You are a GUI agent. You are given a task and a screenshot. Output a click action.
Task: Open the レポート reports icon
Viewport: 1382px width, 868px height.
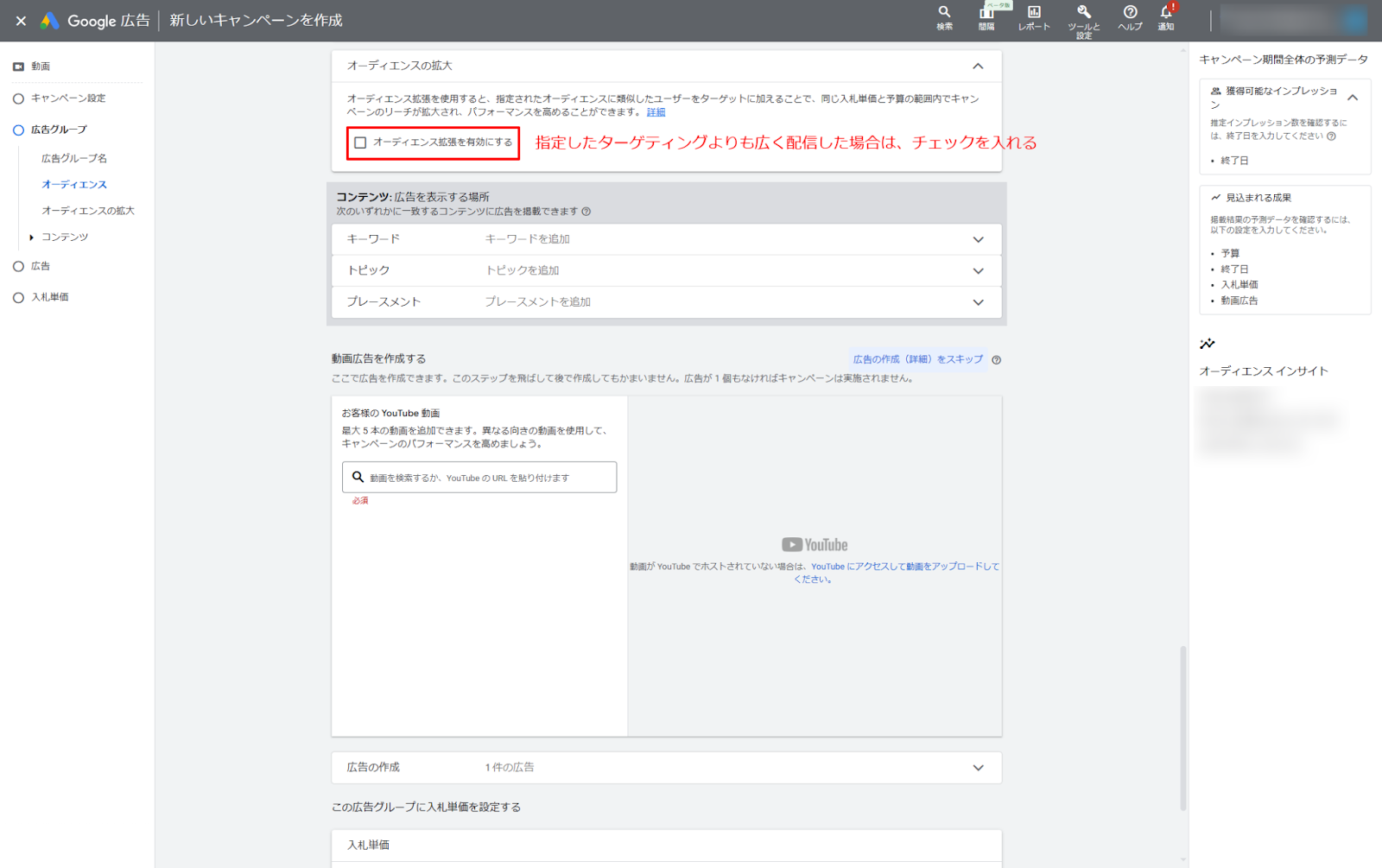tap(1034, 17)
